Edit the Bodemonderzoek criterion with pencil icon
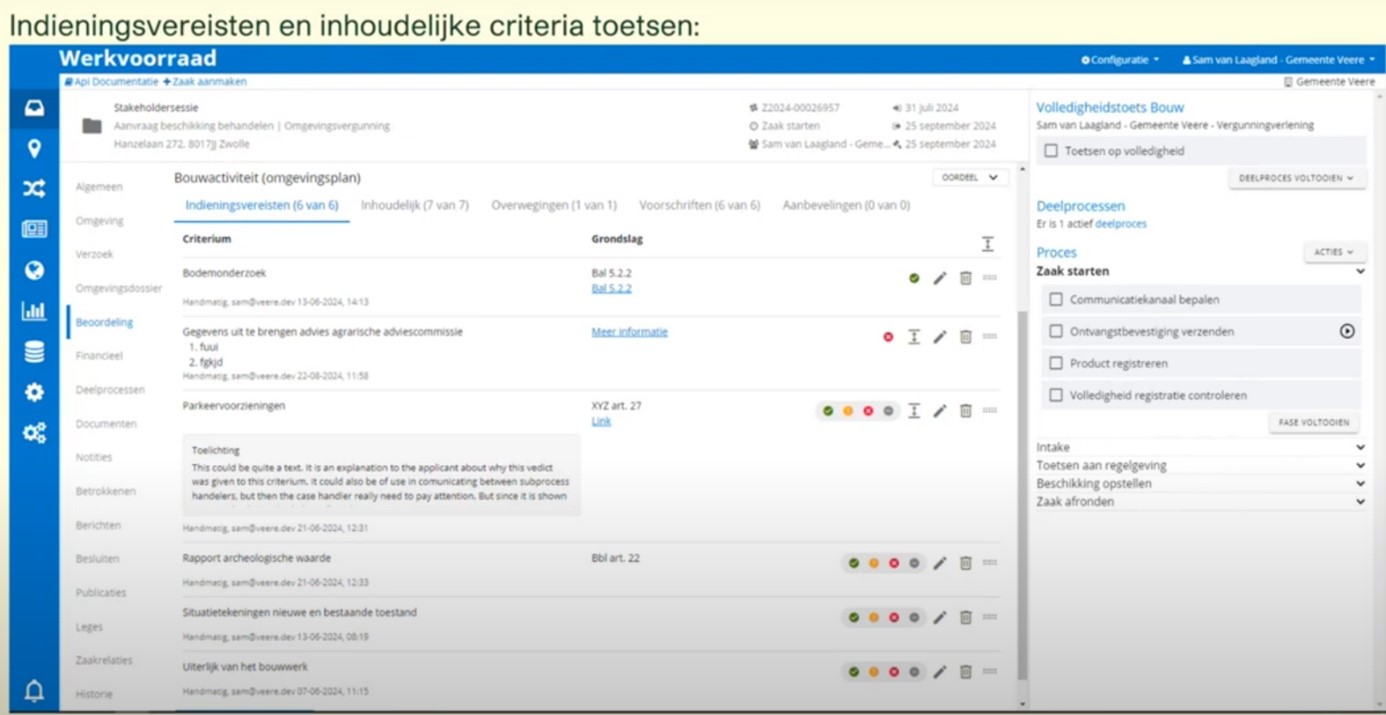Viewport: 1386px width, 715px height. 940,278
